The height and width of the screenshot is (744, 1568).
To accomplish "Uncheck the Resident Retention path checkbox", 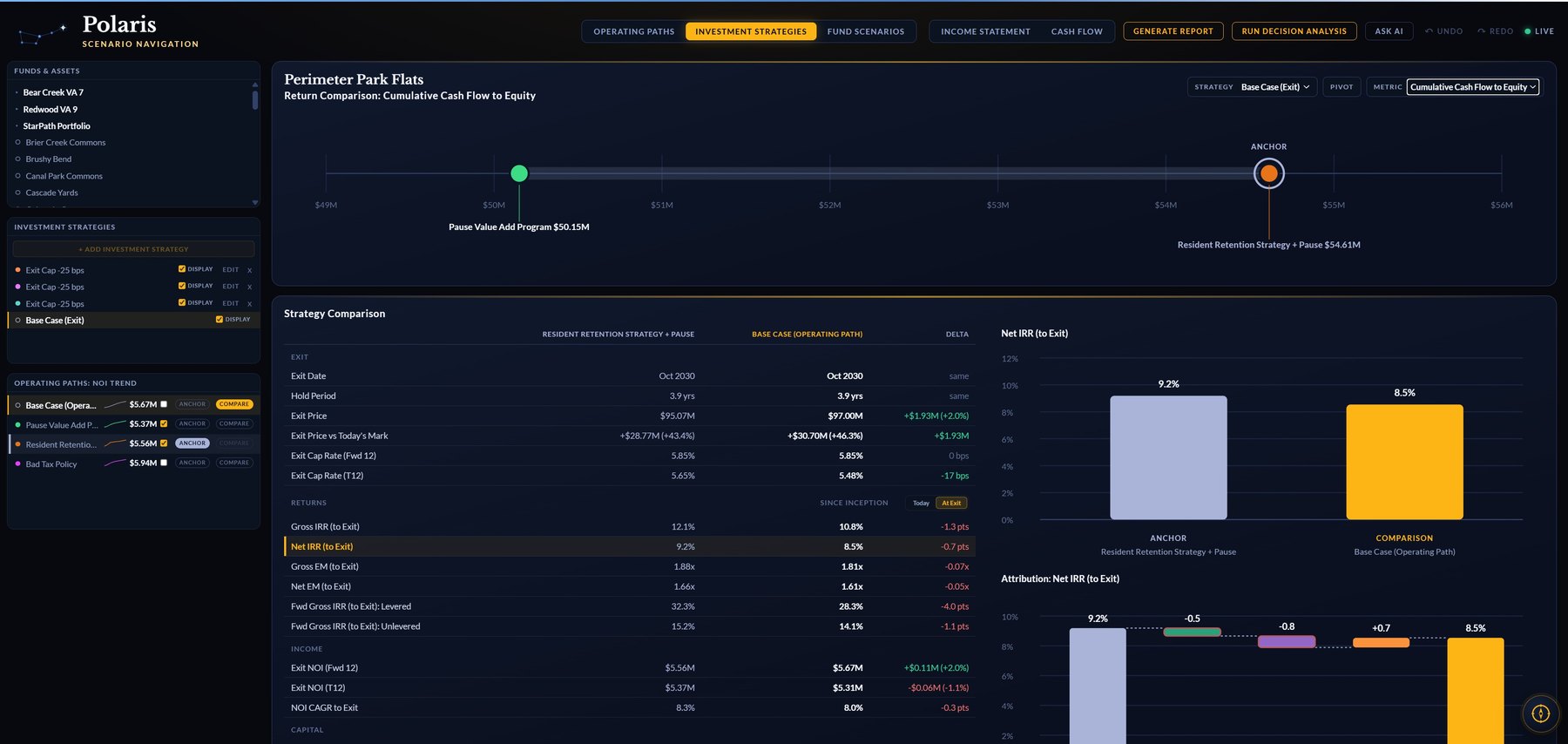I will point(164,443).
